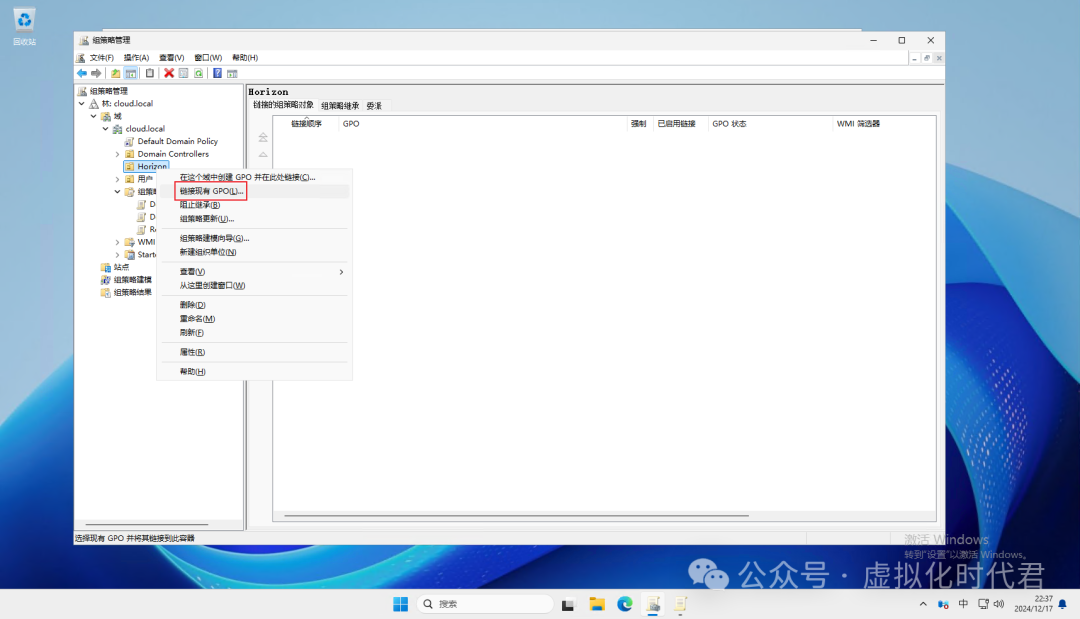Click the move link to top arrow
This screenshot has width=1080, height=619.
[x=263, y=138]
